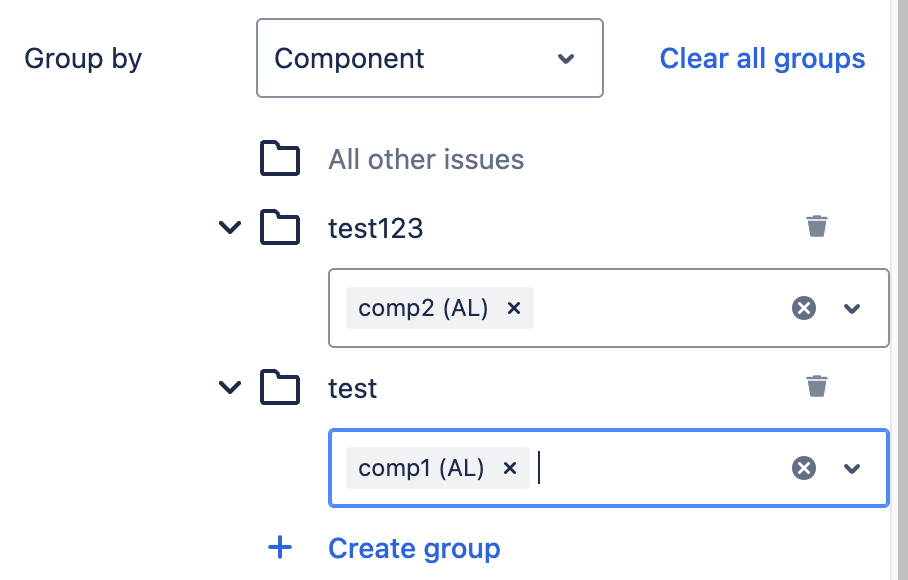The image size is (908, 580).
Task: Click the folder icon beside test
Action: pos(280,387)
